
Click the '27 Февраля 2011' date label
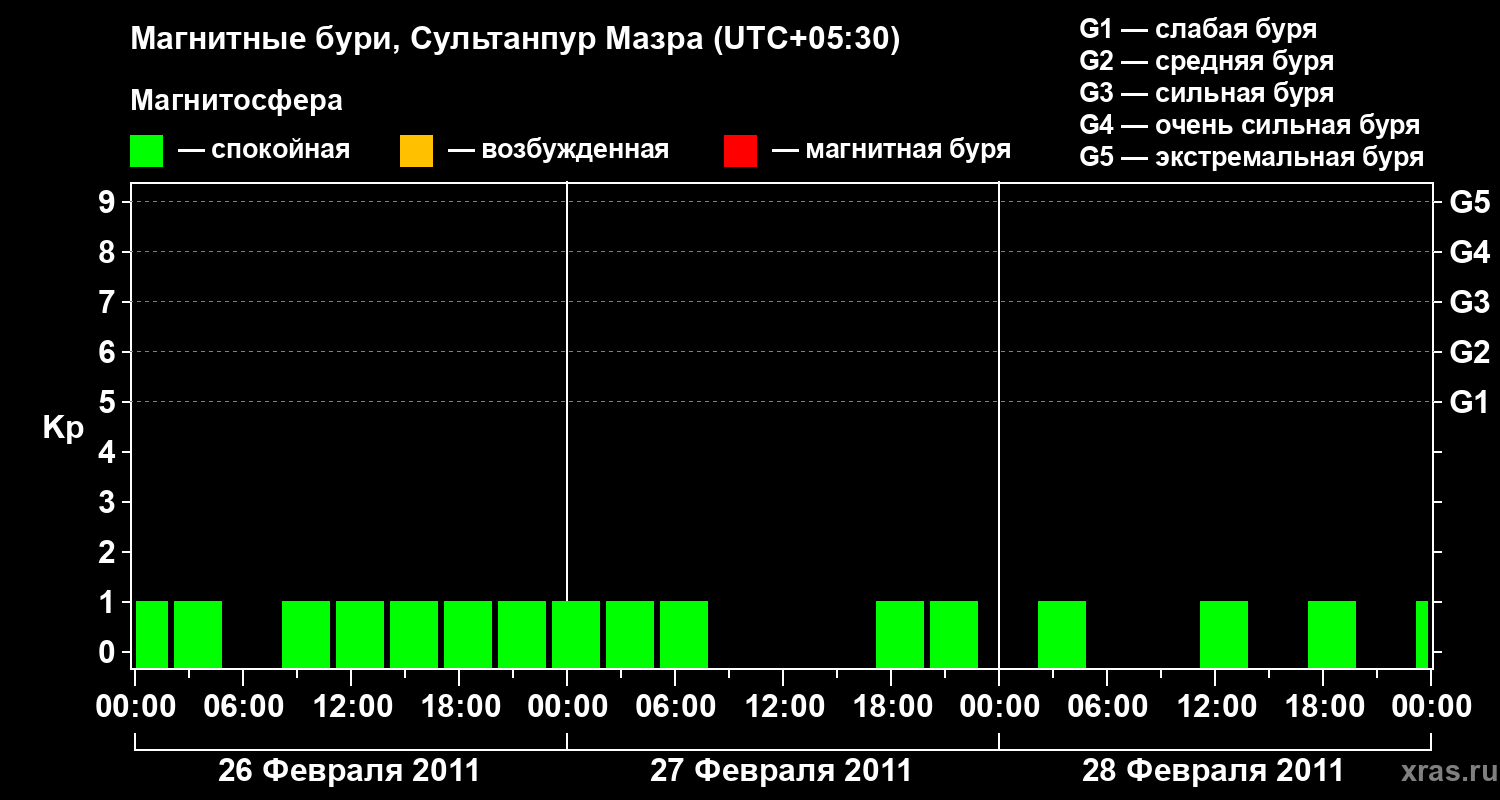[x=781, y=771]
